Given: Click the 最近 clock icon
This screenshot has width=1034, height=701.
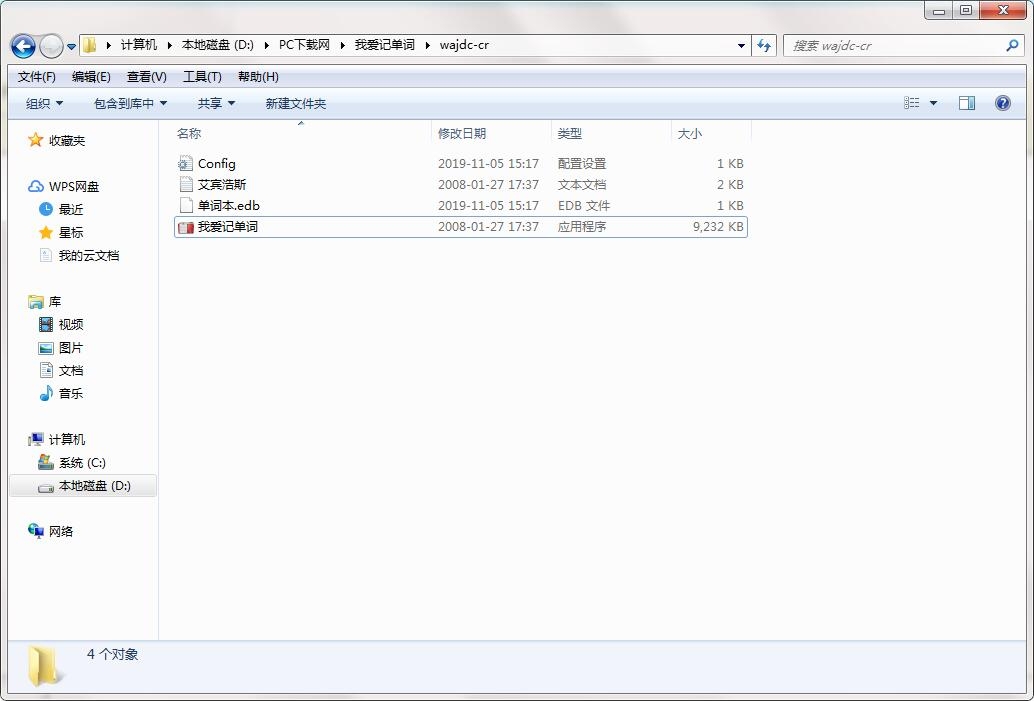Looking at the screenshot, I should [46, 209].
